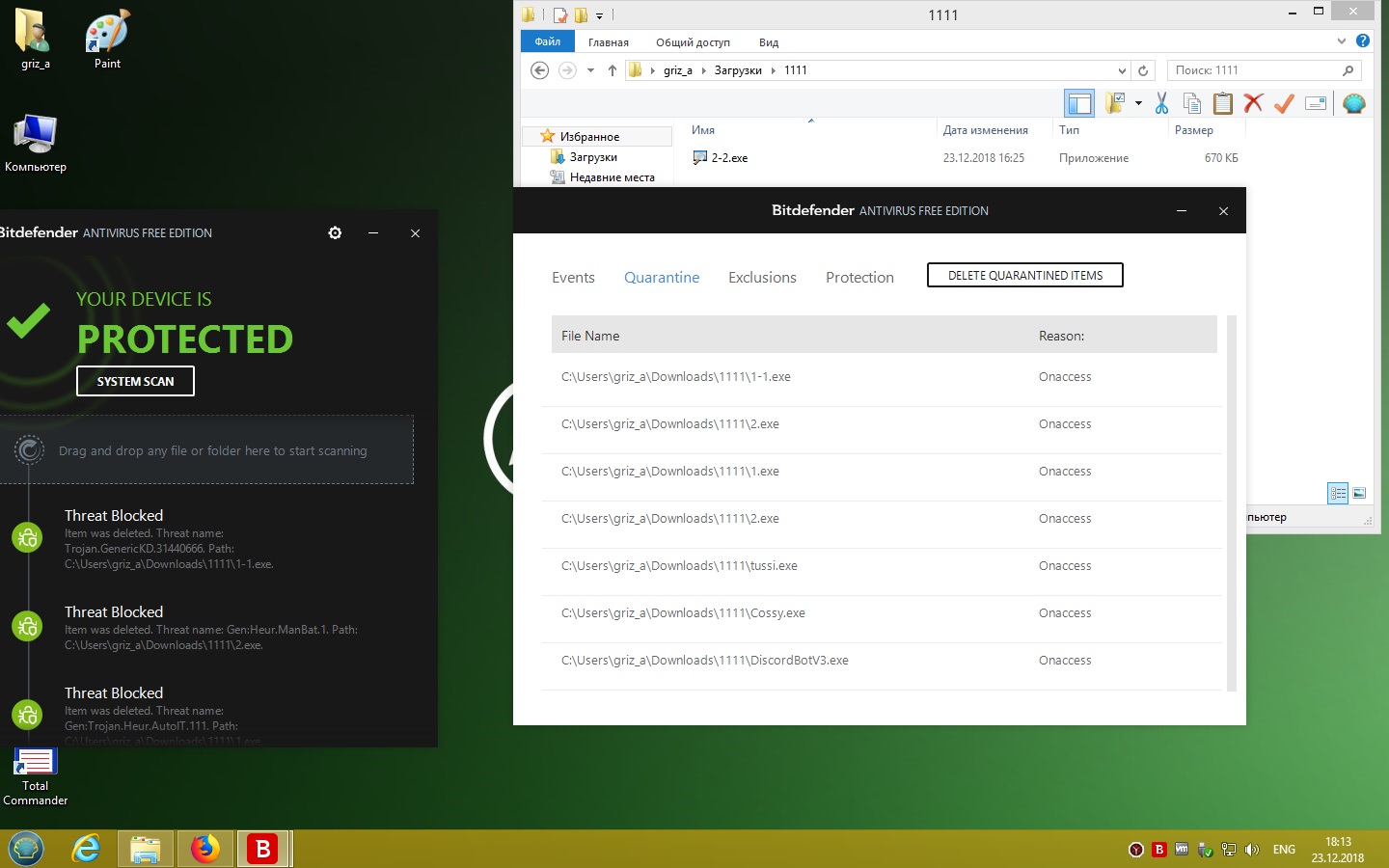Click the orange checkmark toolbar icon
Screen dimensions: 1389x868
[x=1284, y=104]
